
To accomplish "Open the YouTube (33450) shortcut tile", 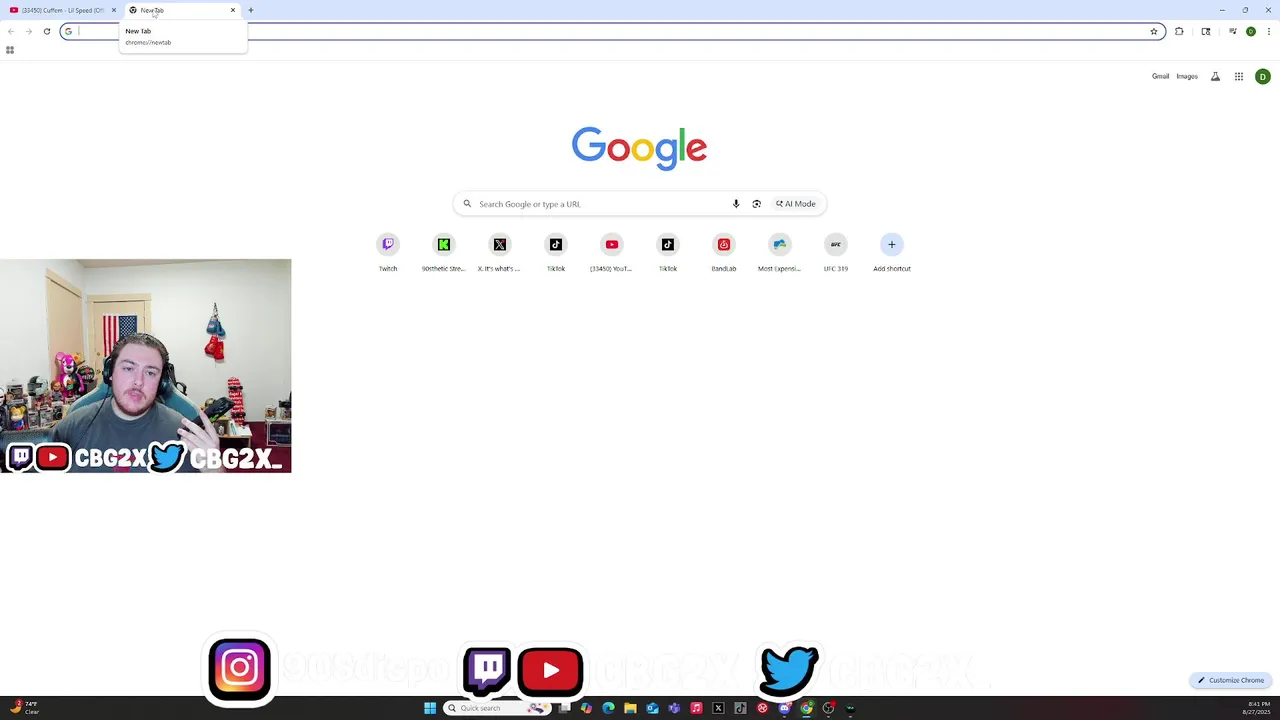I will 612,251.
